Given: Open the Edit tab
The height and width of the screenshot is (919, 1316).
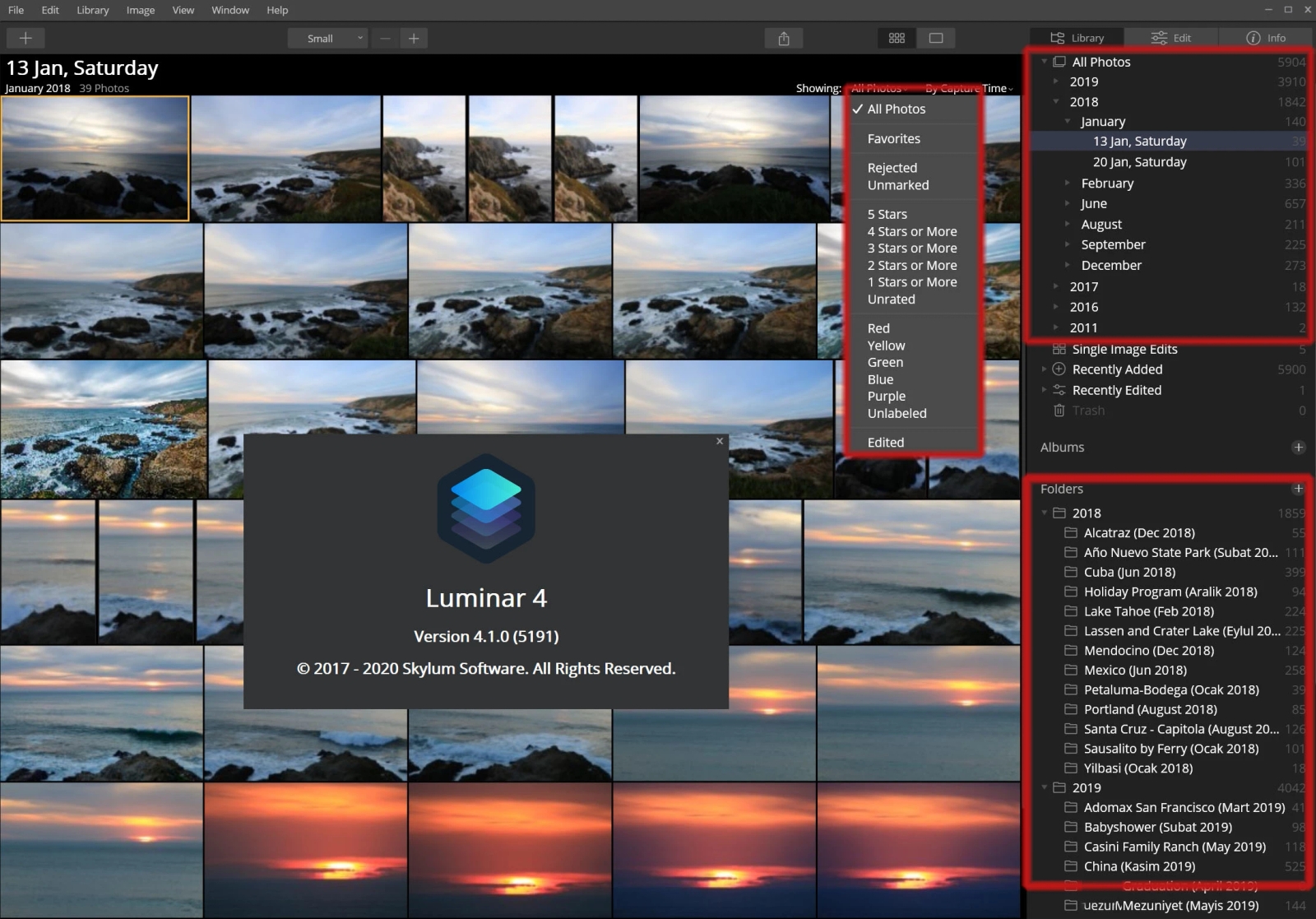Looking at the screenshot, I should click(1171, 38).
